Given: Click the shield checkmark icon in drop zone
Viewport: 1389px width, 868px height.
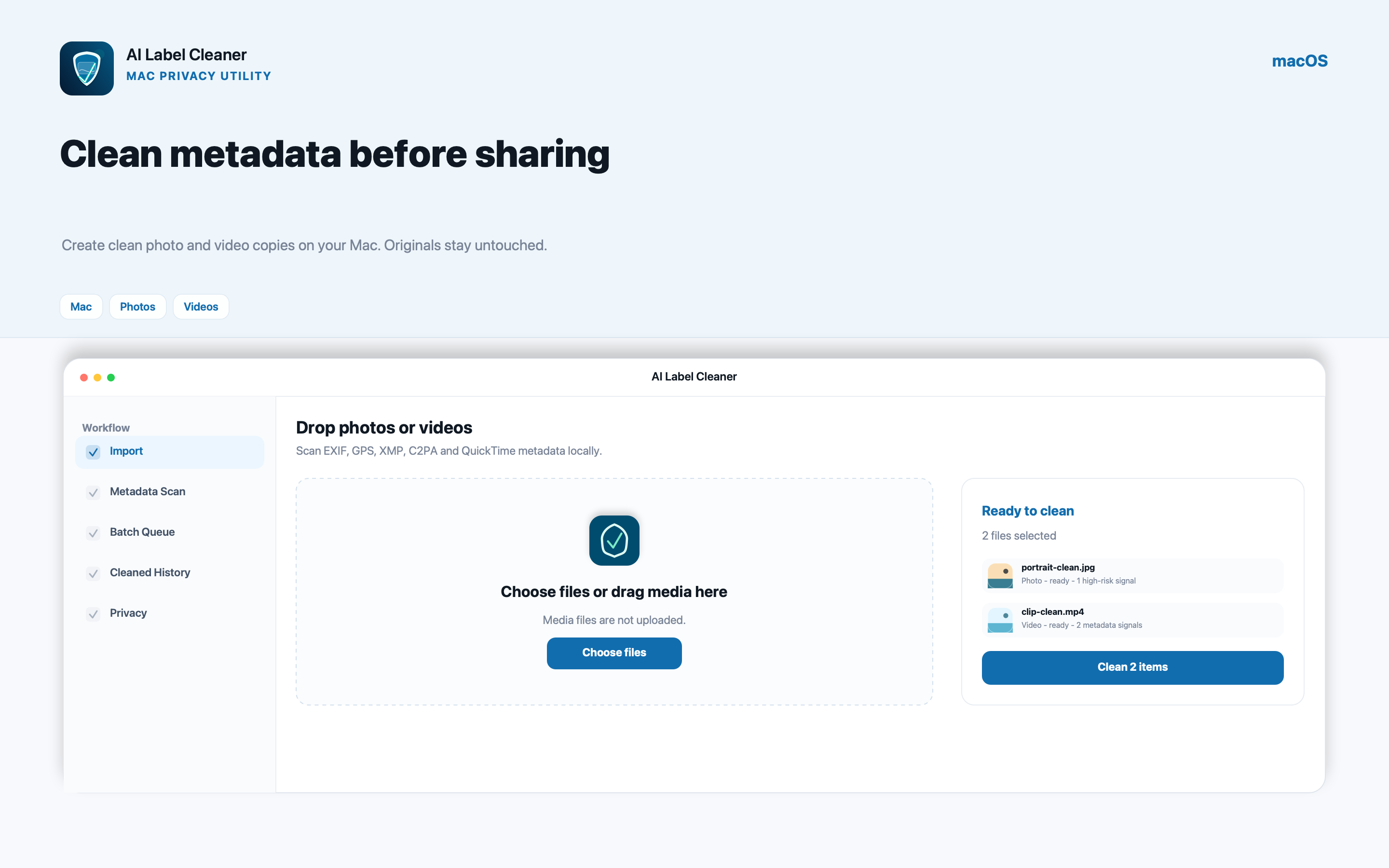Looking at the screenshot, I should click(x=614, y=540).
